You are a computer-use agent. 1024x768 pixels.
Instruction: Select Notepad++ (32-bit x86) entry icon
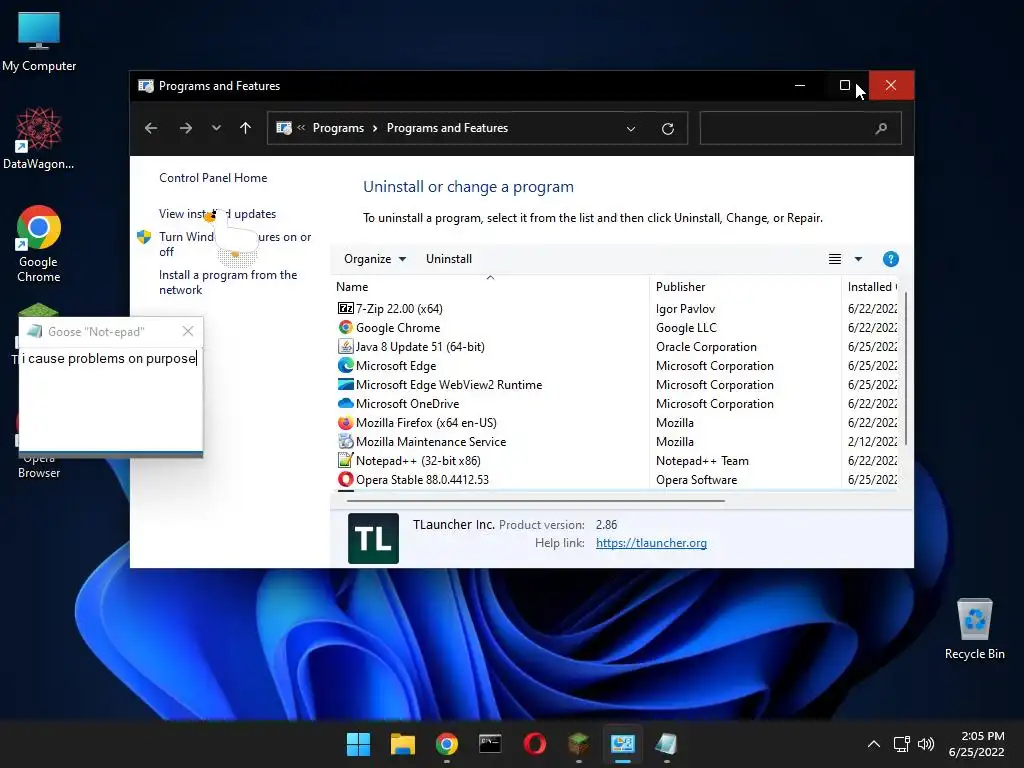click(345, 460)
